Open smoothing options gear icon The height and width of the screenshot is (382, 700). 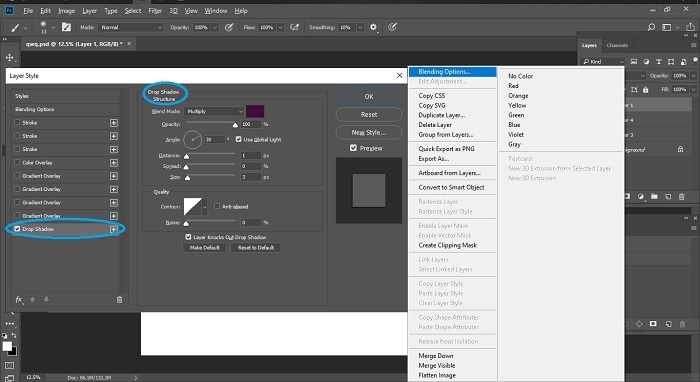(x=373, y=27)
